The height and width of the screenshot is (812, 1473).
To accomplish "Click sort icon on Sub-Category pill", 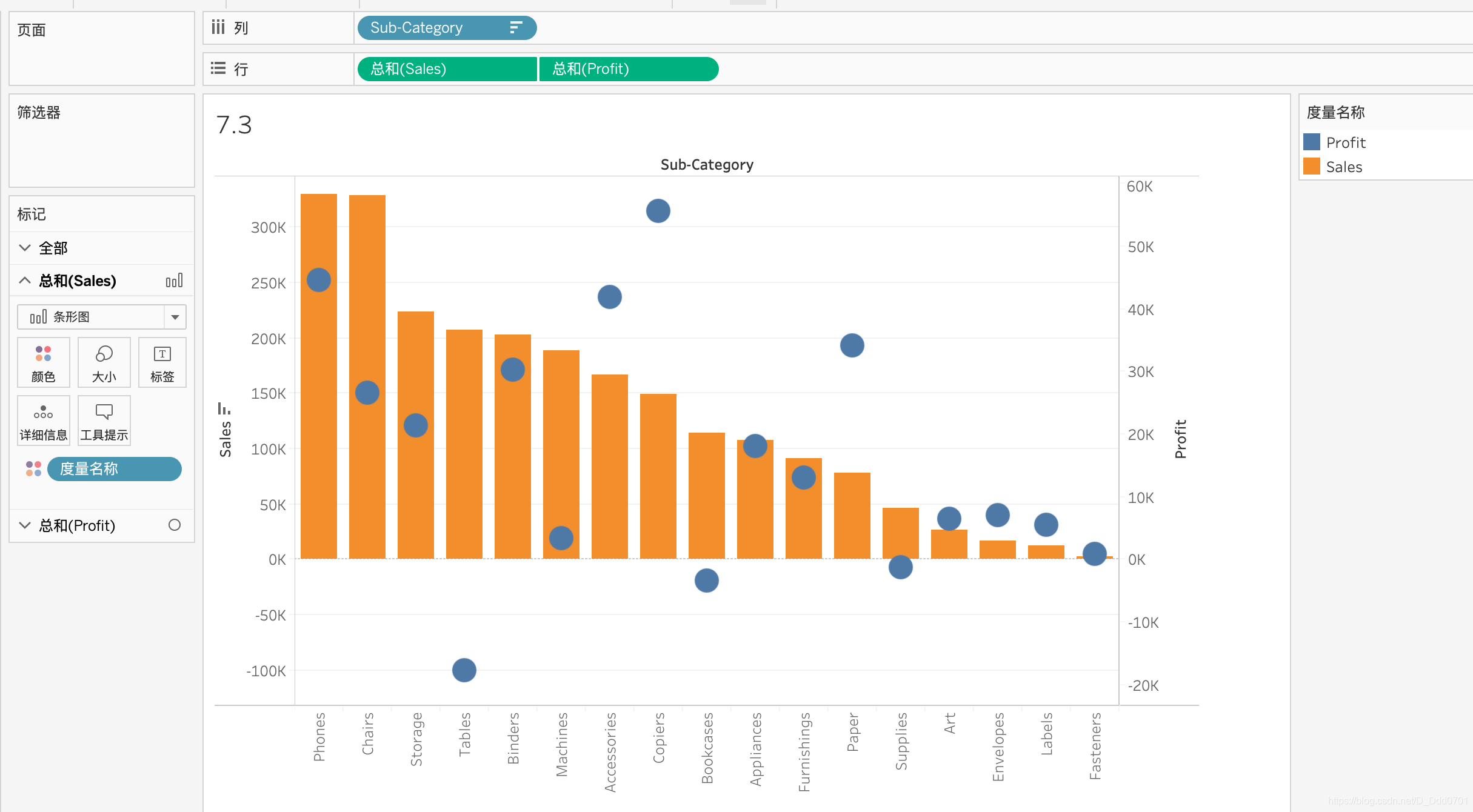I will (x=516, y=28).
